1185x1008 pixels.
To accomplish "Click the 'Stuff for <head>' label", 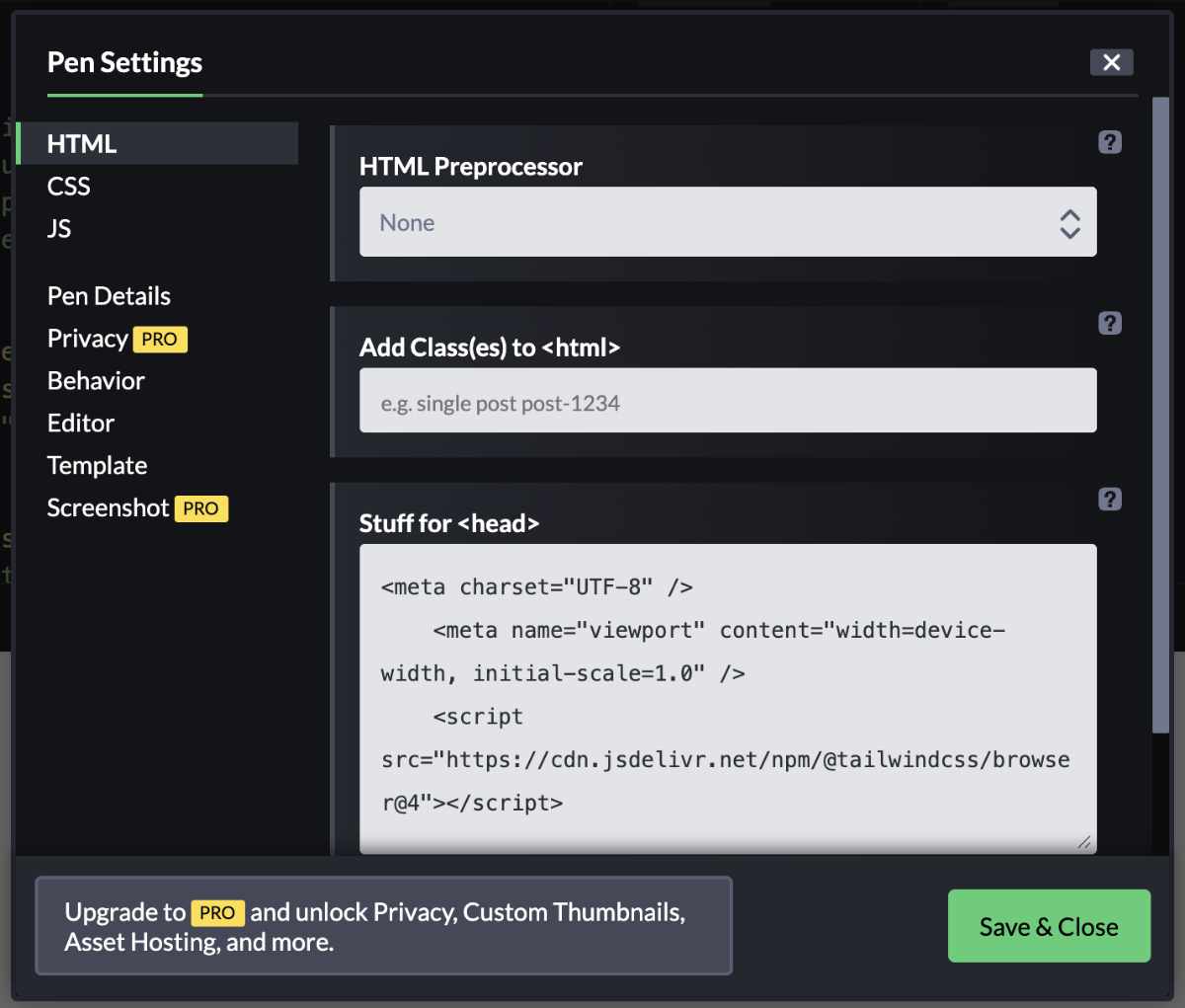I will (449, 523).
